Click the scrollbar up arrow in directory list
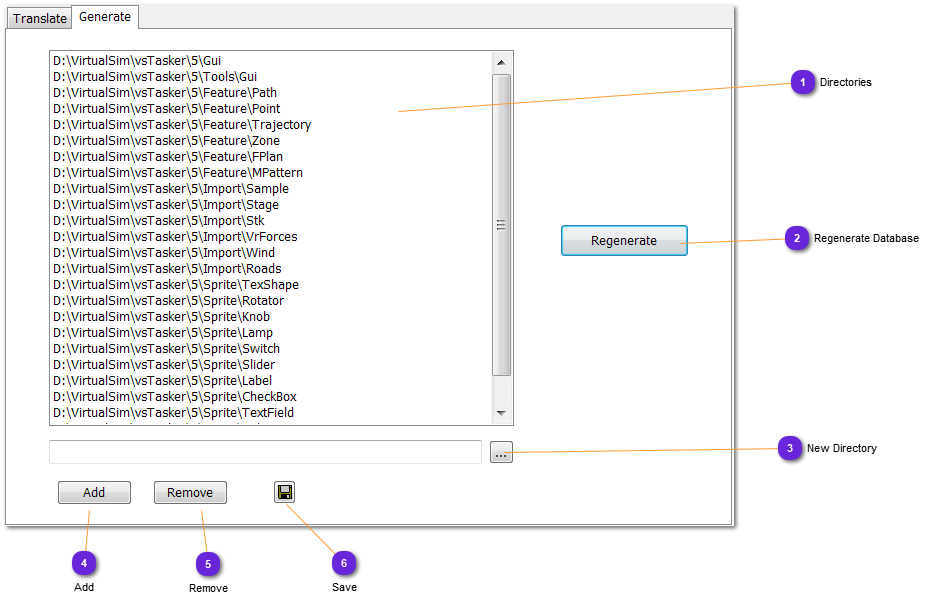The height and width of the screenshot is (611, 935). pos(502,62)
